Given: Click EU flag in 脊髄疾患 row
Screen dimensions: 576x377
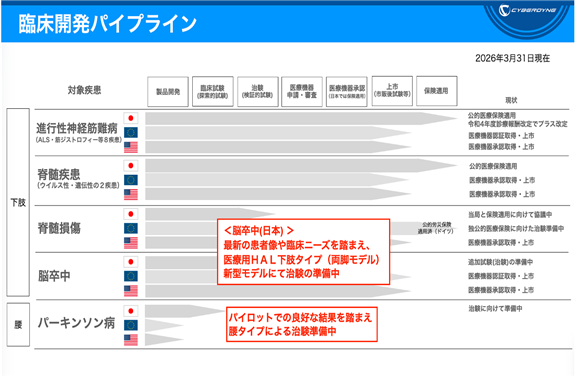Looking at the screenshot, I should (x=131, y=180).
